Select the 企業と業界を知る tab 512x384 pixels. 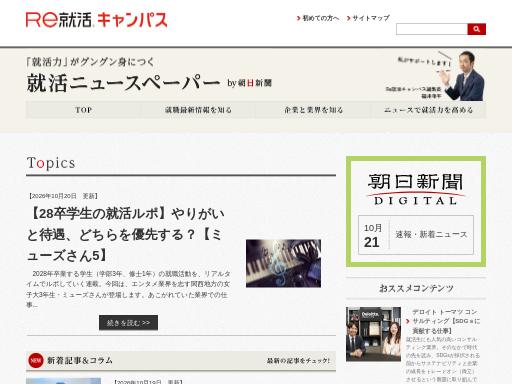pyautogui.click(x=313, y=110)
